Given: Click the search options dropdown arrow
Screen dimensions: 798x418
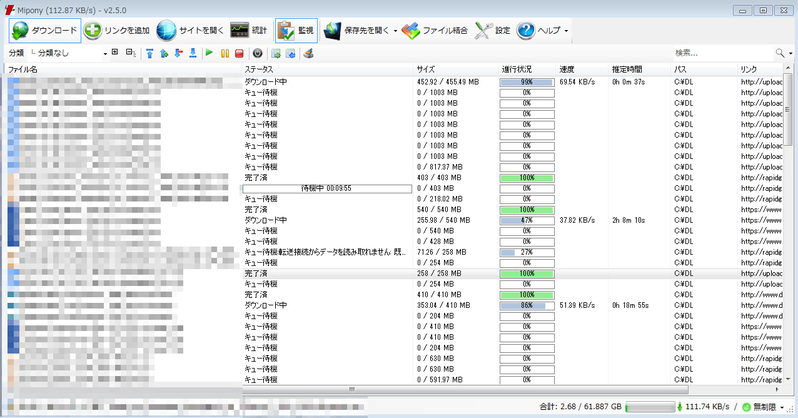Looking at the screenshot, I should tap(790, 53).
